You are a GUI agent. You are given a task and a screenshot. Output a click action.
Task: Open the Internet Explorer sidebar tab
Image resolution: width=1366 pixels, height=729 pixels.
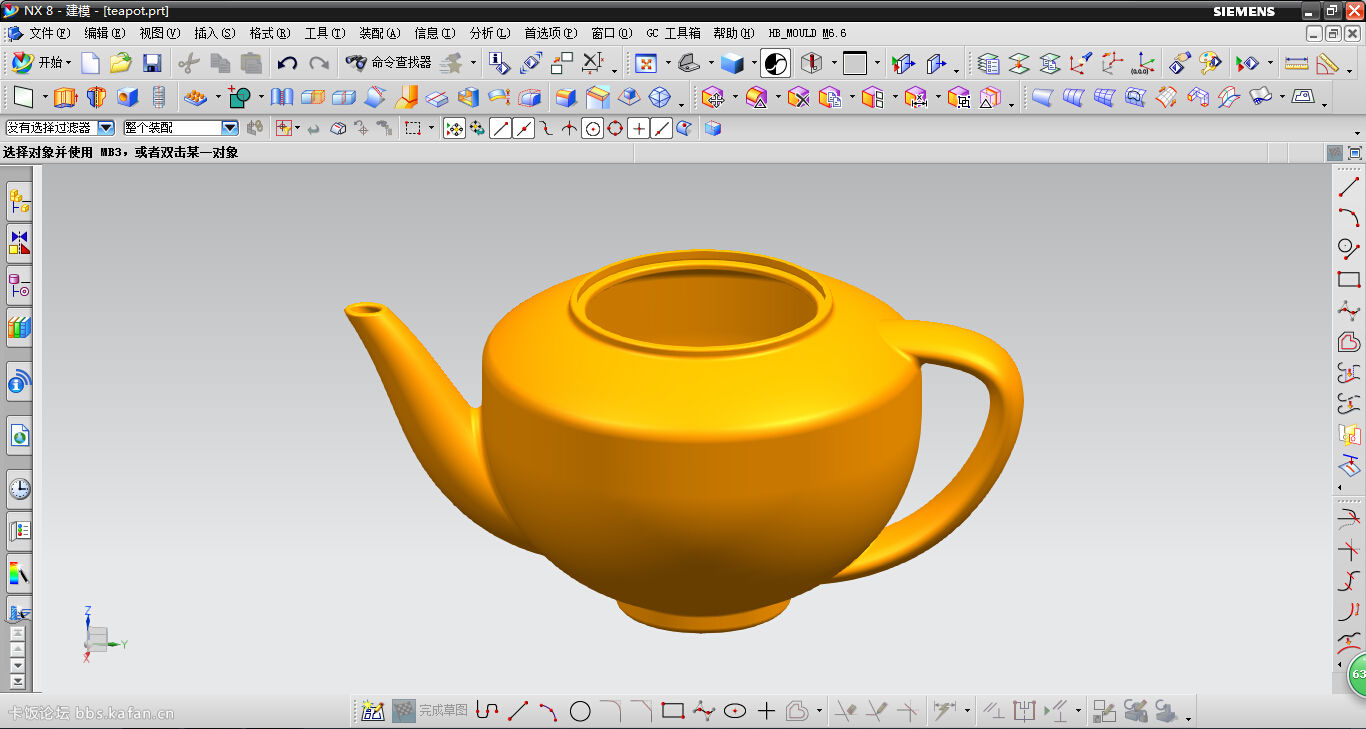tap(19, 435)
